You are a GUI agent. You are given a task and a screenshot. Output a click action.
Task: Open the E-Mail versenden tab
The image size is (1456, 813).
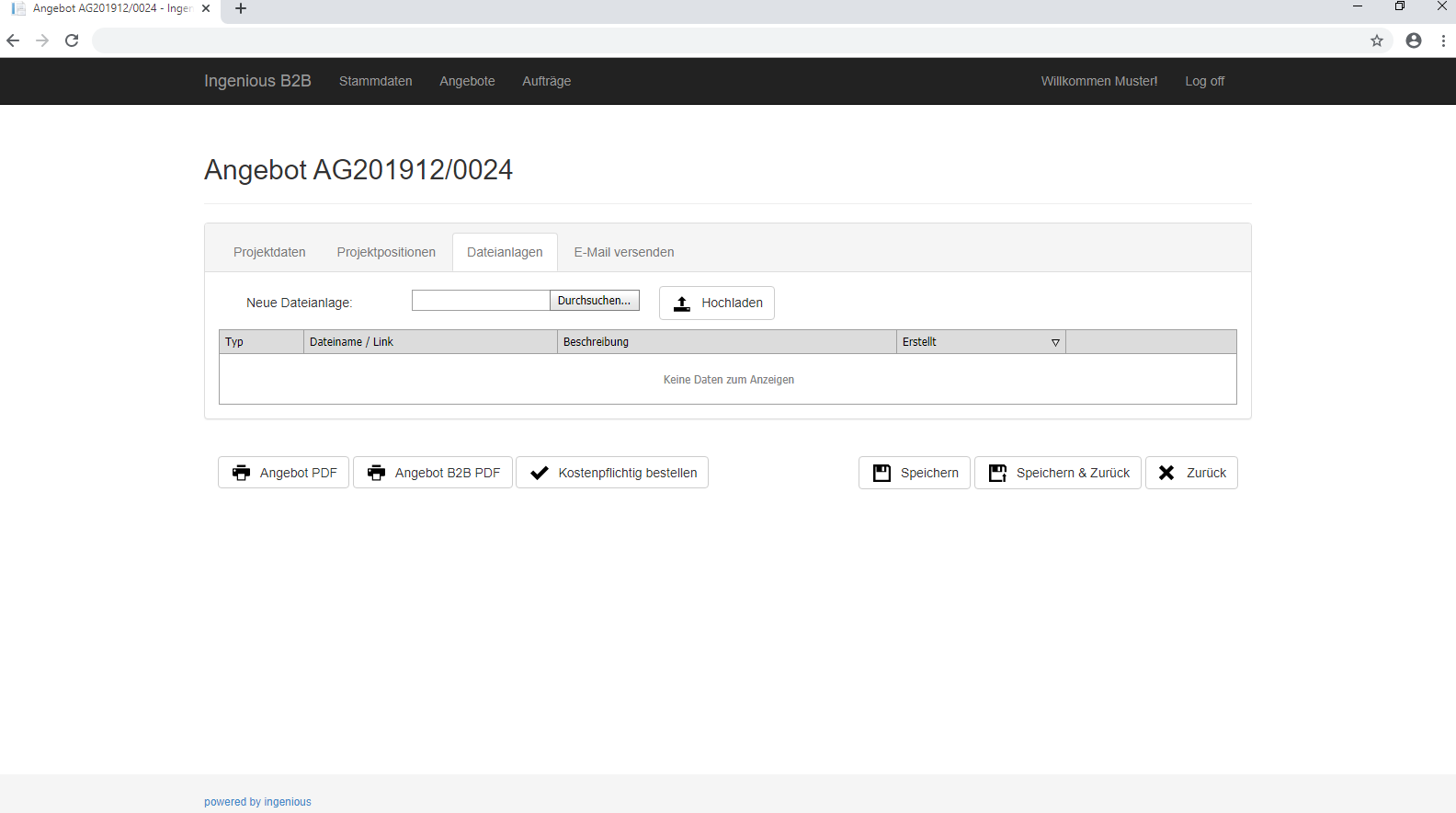[x=624, y=252]
